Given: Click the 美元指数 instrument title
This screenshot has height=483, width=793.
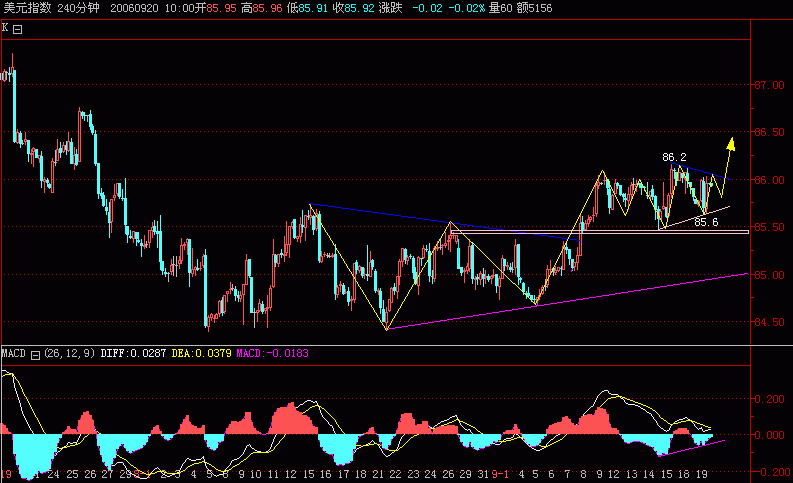Looking at the screenshot, I should coord(27,8).
